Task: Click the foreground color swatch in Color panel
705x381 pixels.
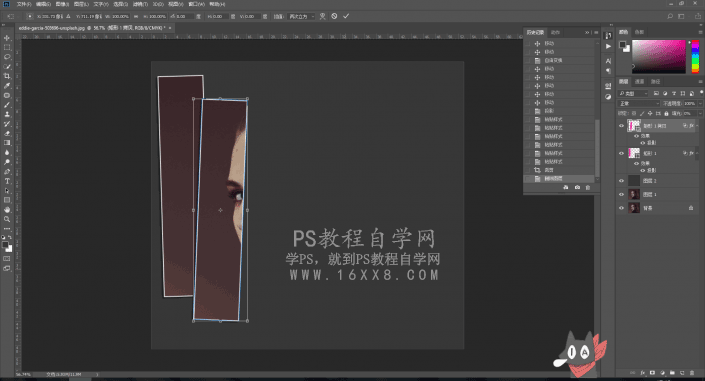Action: tap(622, 44)
